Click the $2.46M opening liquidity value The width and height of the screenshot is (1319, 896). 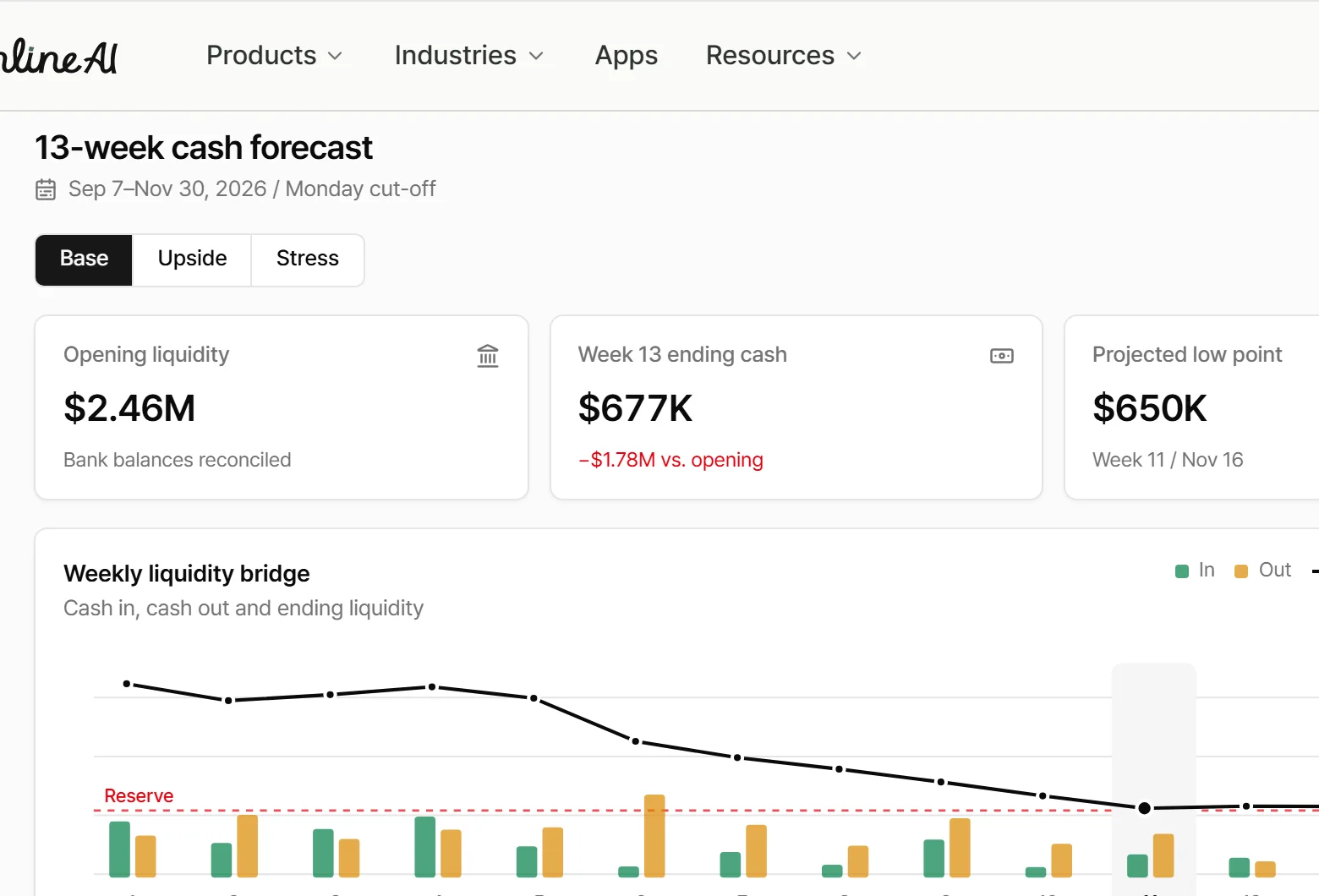tap(129, 408)
